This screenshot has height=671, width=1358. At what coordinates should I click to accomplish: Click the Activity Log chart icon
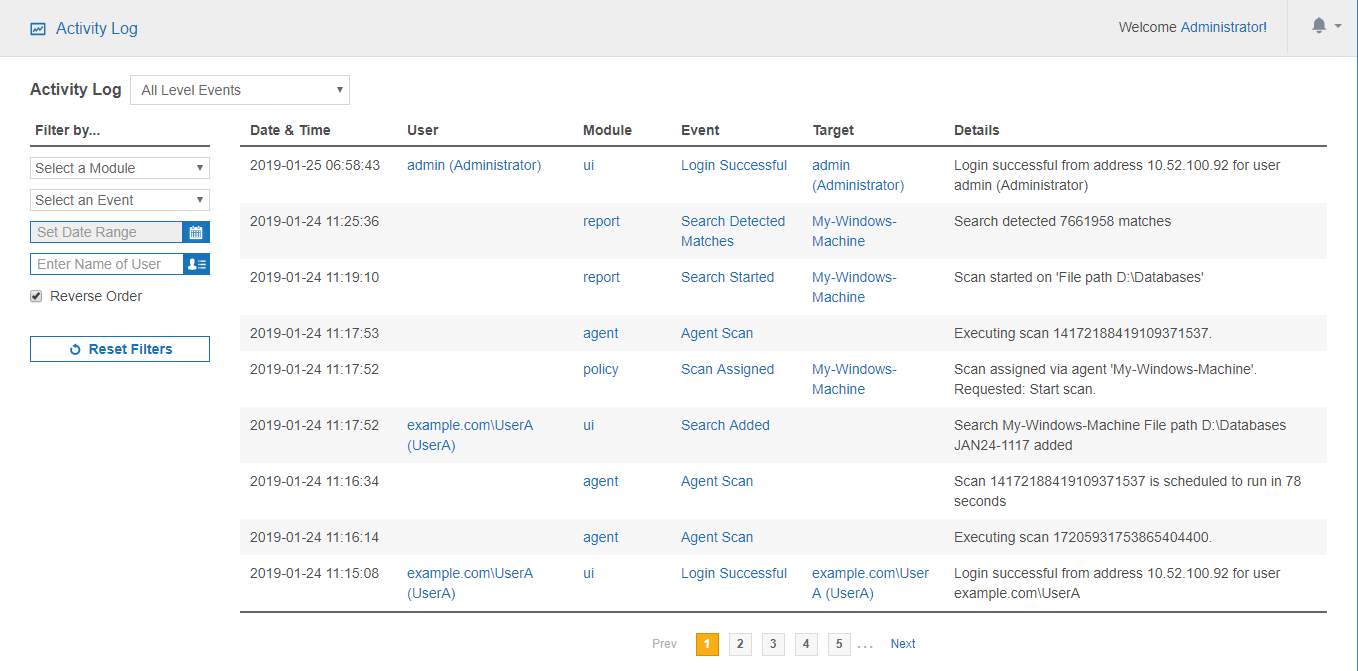pos(38,29)
